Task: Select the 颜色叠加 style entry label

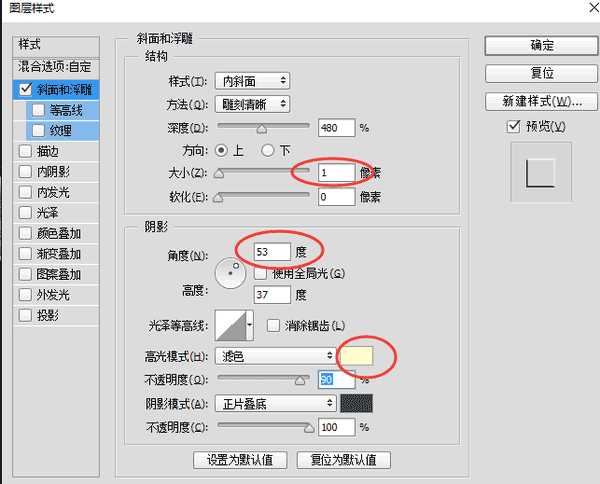Action: point(59,233)
